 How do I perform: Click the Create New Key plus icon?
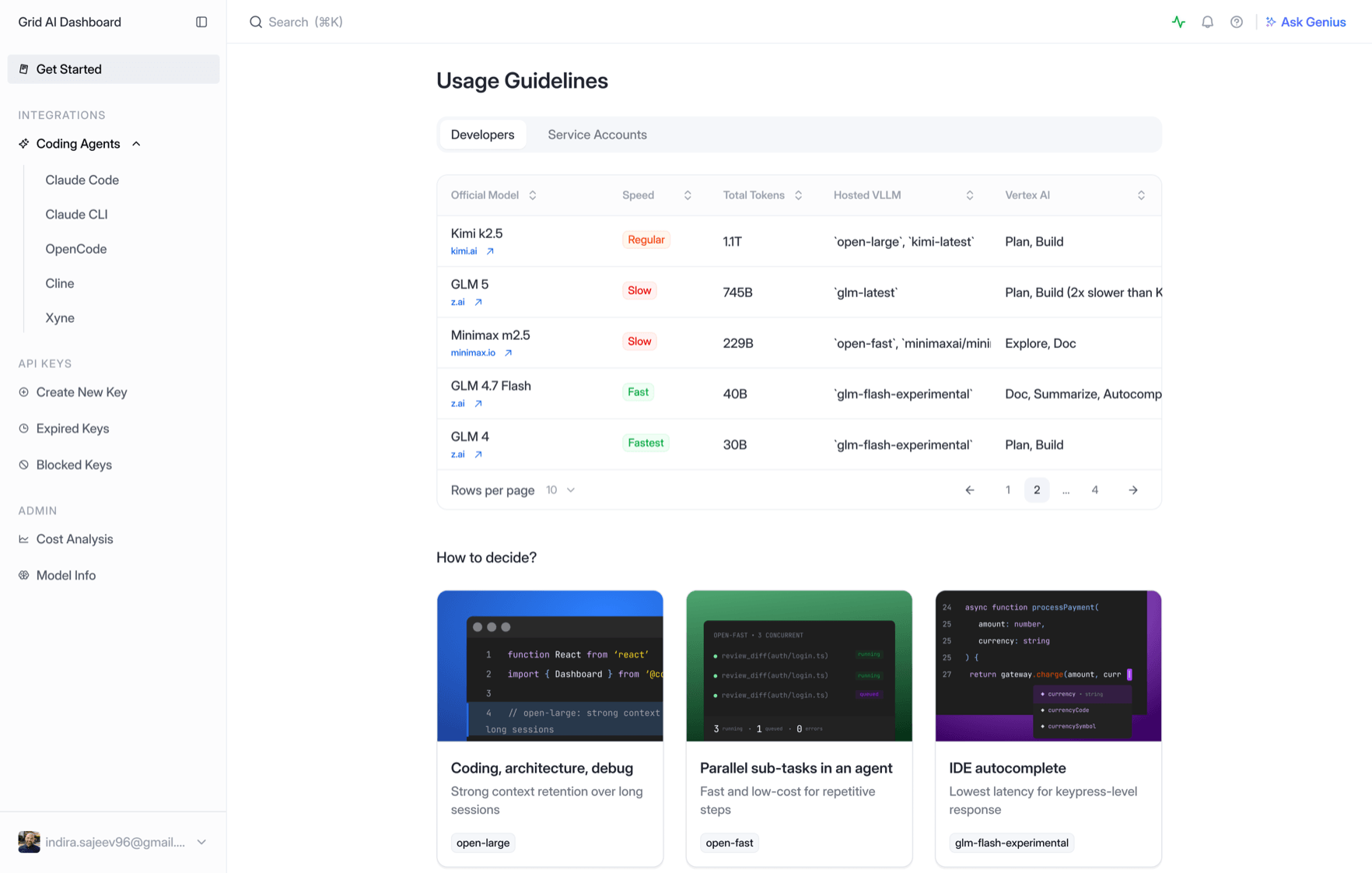24,392
